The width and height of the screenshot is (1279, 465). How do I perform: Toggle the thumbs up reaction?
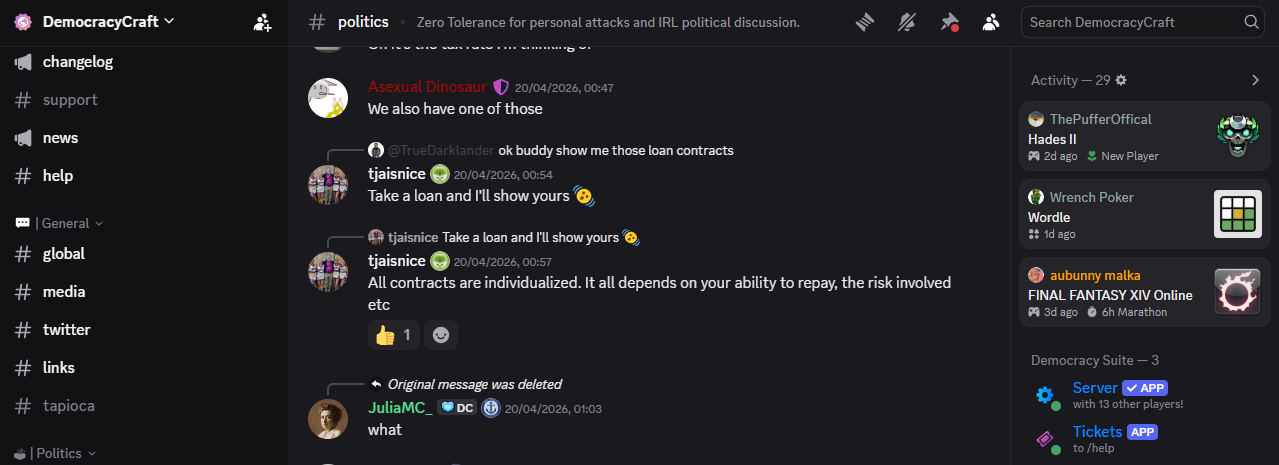pos(393,335)
